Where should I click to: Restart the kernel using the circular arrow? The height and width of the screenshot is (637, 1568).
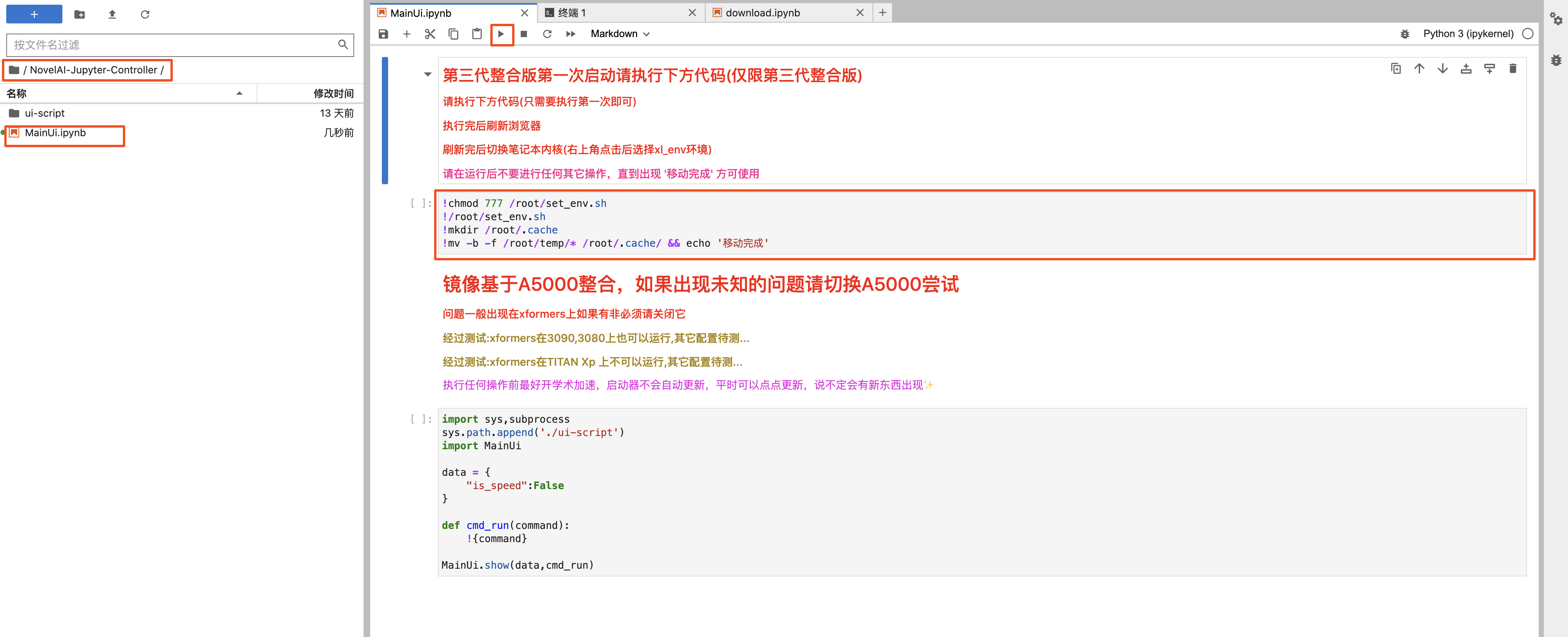[x=546, y=34]
